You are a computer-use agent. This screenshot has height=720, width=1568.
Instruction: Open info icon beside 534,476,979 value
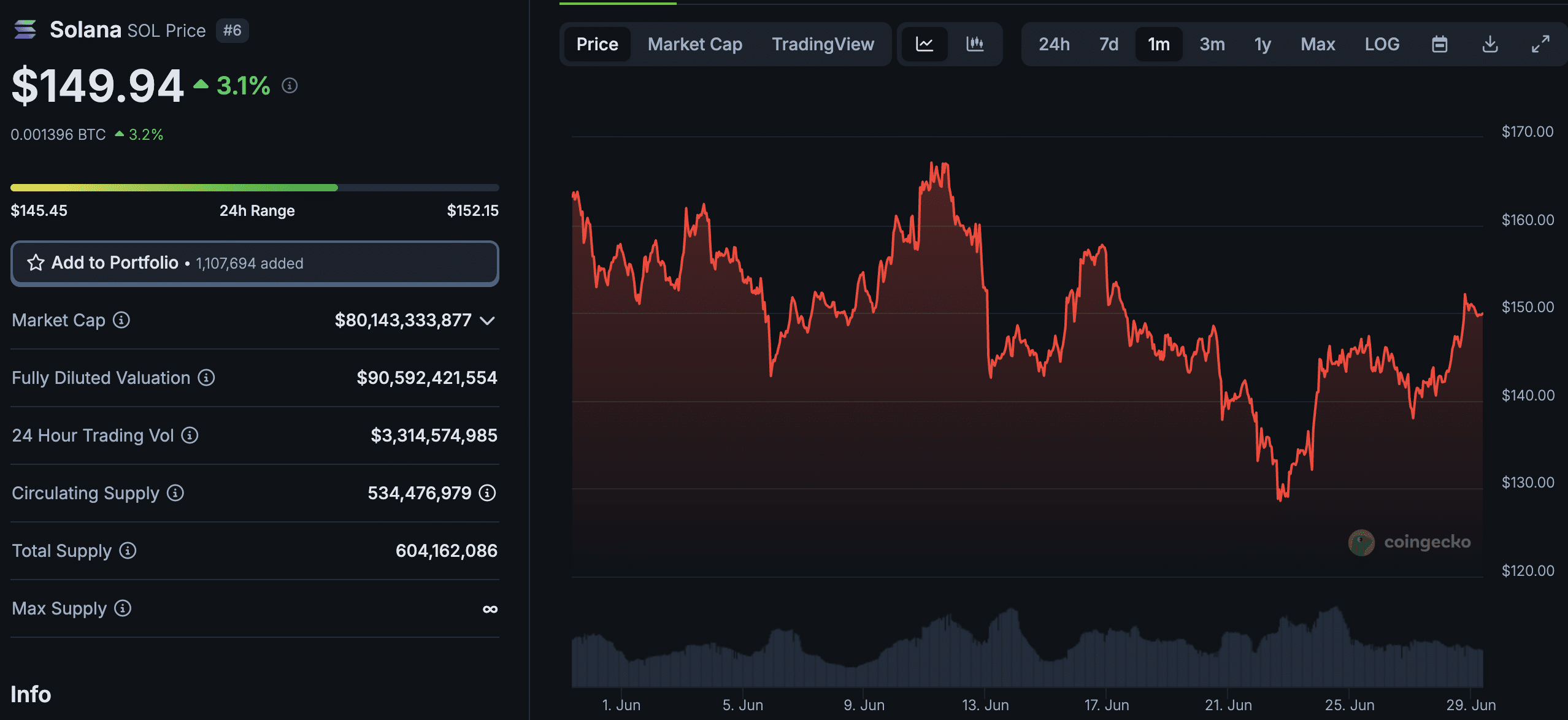click(487, 492)
